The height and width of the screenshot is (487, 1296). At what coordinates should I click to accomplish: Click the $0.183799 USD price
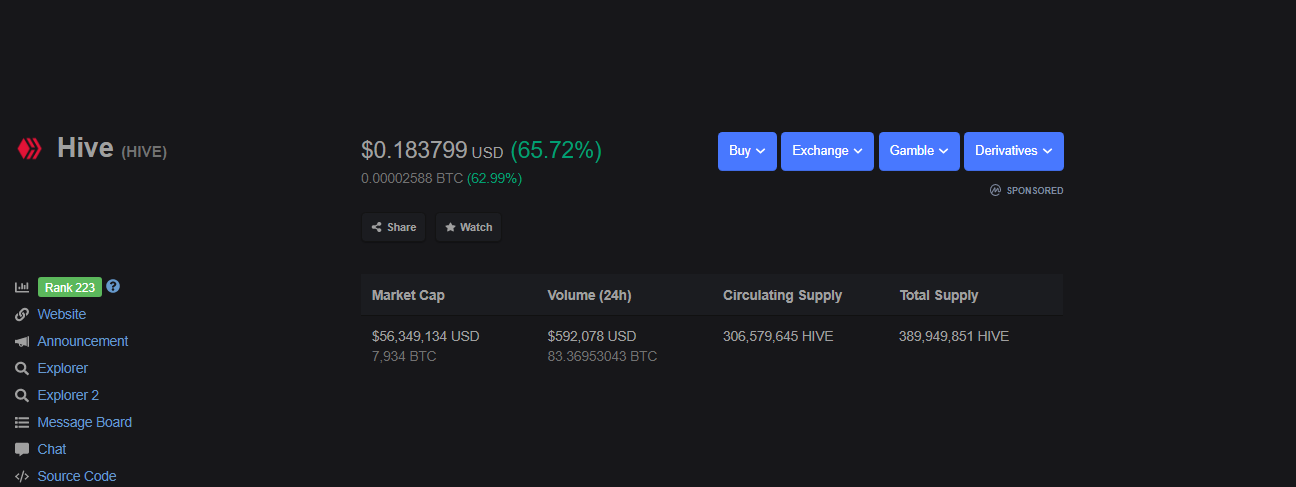coord(432,151)
